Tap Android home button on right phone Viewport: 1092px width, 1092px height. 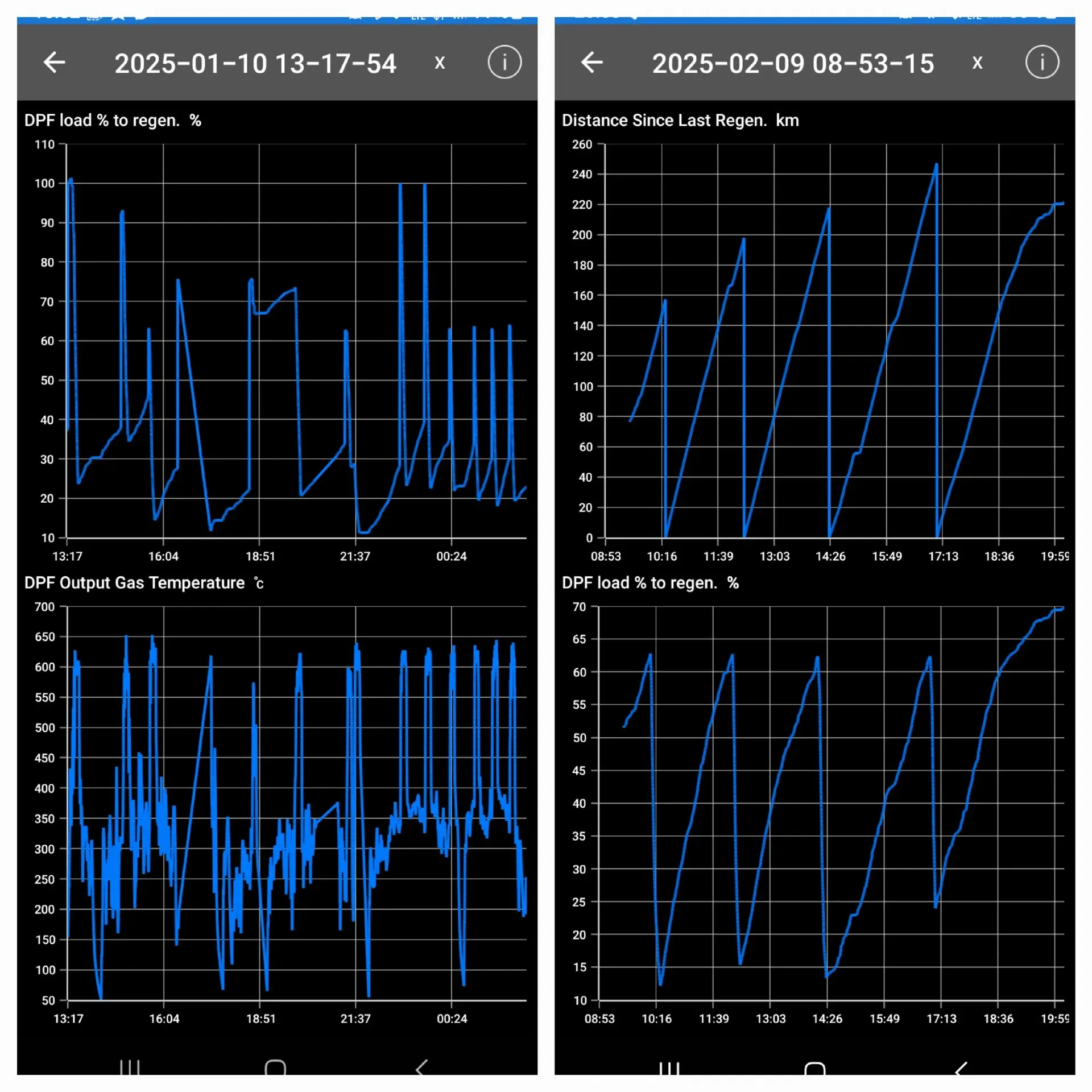[814, 1068]
